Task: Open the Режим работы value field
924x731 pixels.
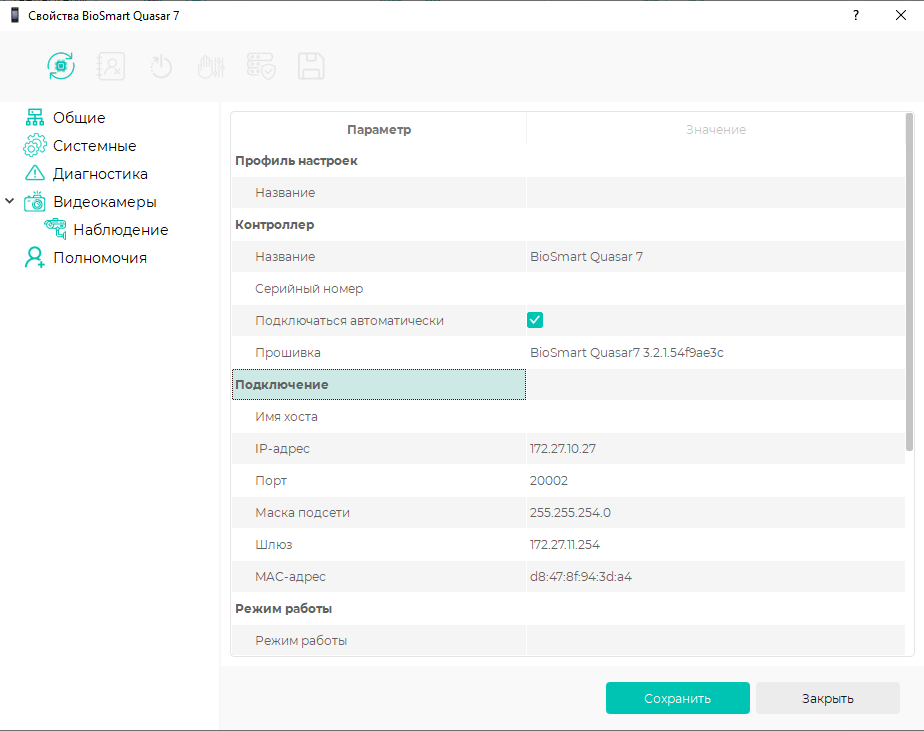Action: pos(715,640)
